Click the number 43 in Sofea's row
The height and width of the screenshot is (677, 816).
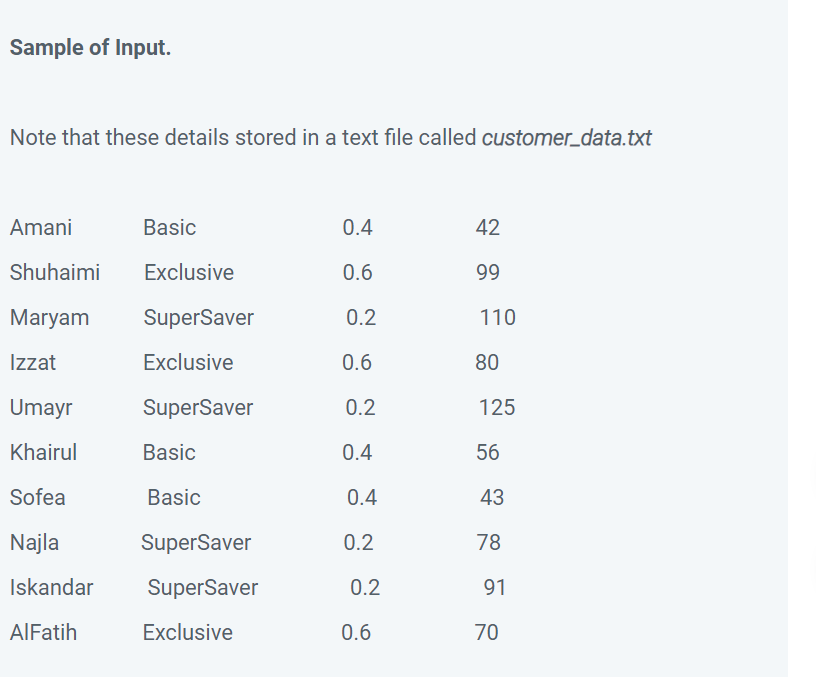click(x=492, y=498)
